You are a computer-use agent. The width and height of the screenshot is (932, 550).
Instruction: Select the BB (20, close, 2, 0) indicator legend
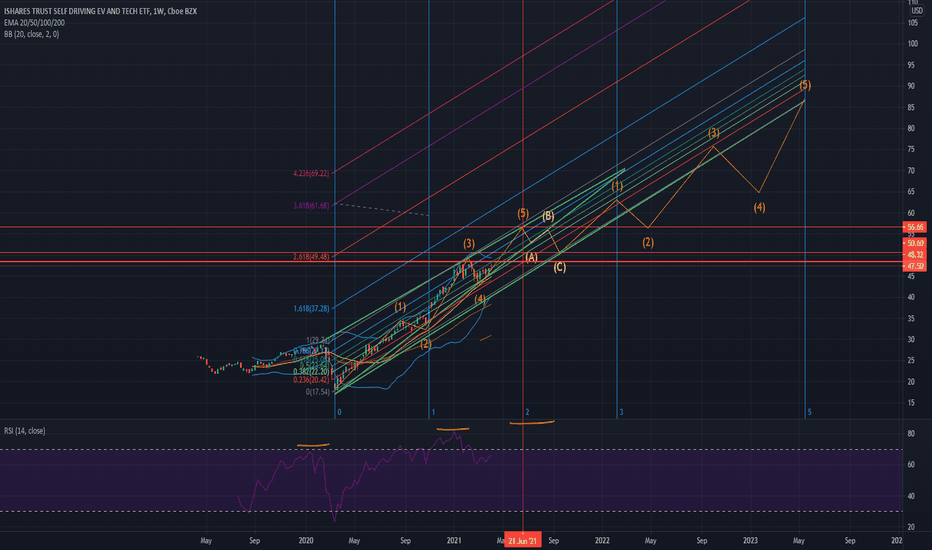[32, 34]
